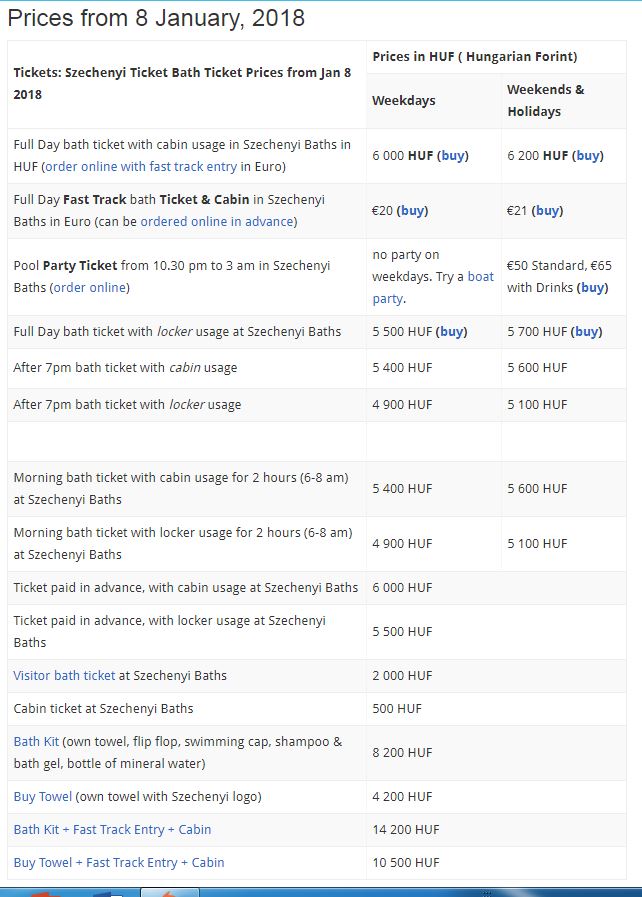642x897 pixels.
Task: Click buy link beside €21 price
Action: 547,211
